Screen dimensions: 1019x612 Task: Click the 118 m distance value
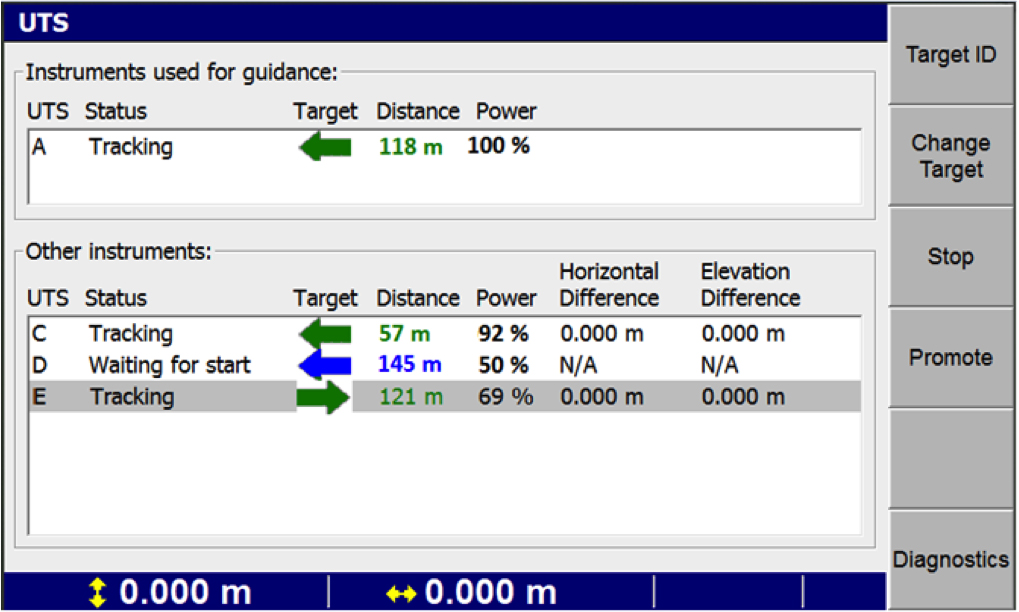pos(411,147)
